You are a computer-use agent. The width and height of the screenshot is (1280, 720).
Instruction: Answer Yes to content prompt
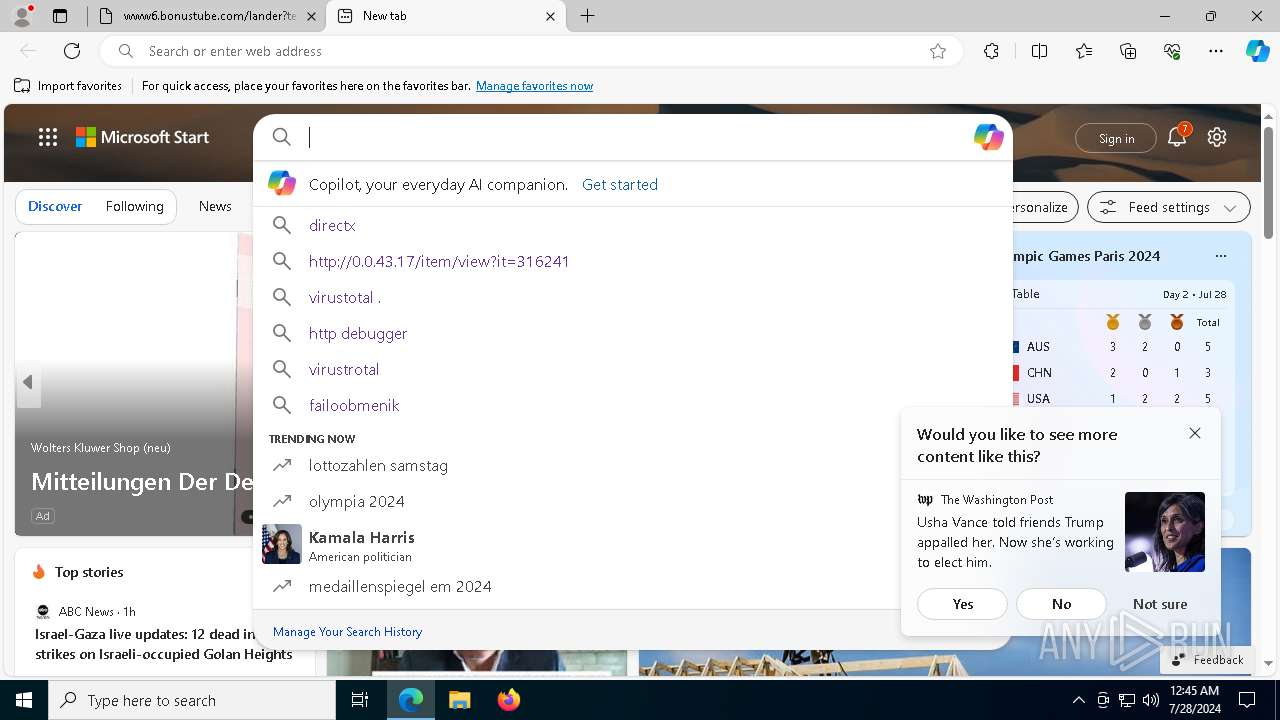coord(963,604)
